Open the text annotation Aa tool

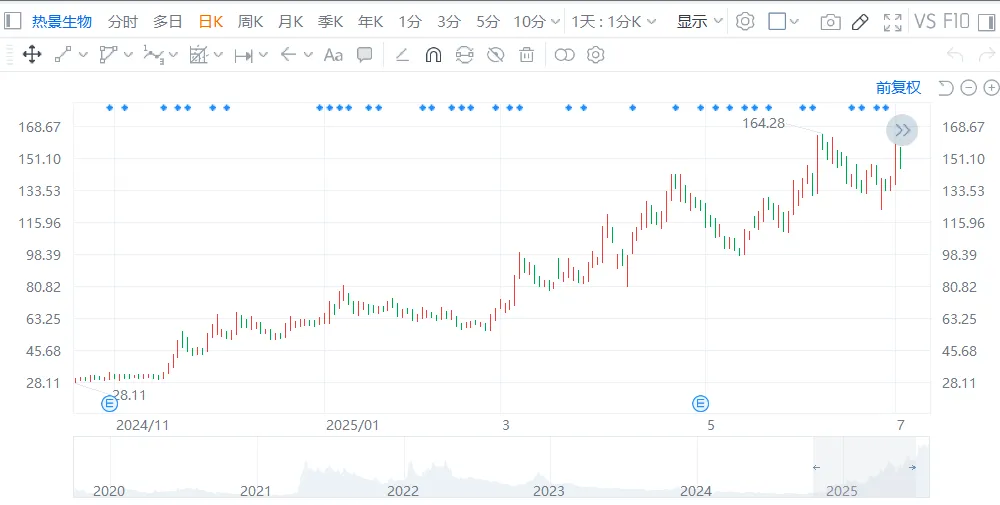pyautogui.click(x=333, y=55)
